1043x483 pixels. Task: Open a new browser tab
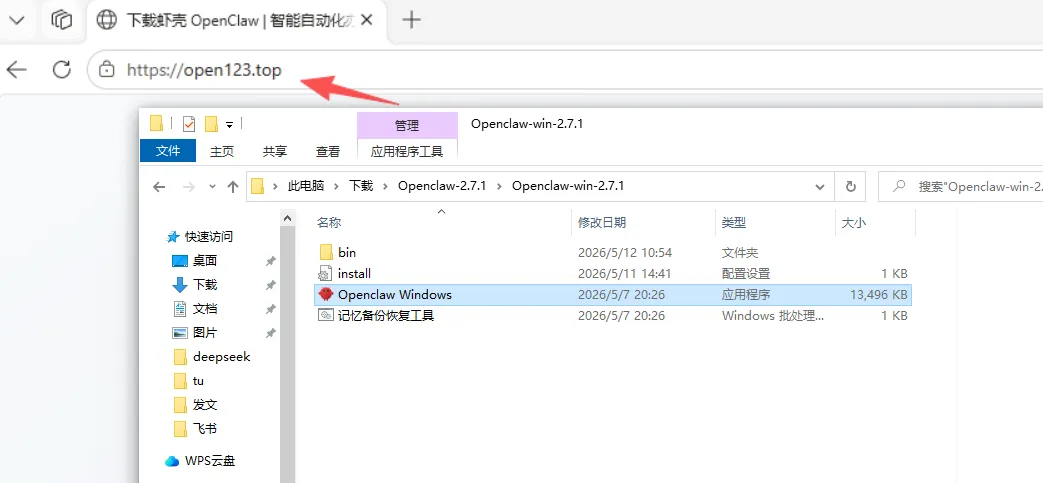click(412, 20)
